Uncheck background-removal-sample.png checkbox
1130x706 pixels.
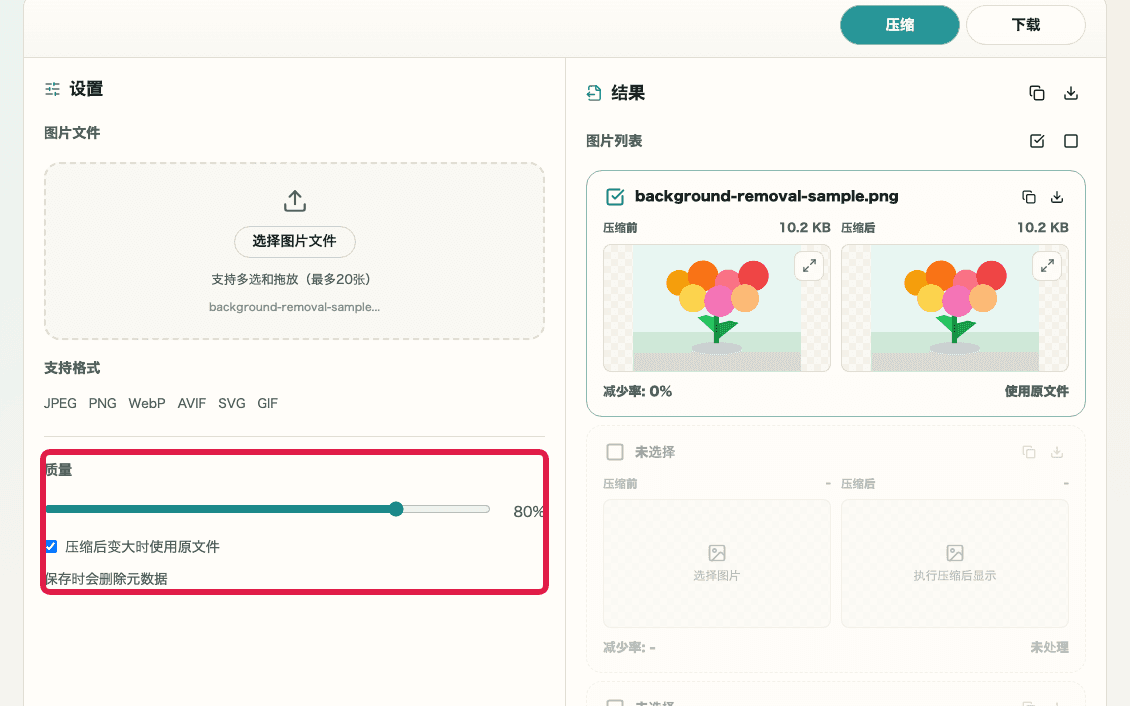tap(615, 197)
